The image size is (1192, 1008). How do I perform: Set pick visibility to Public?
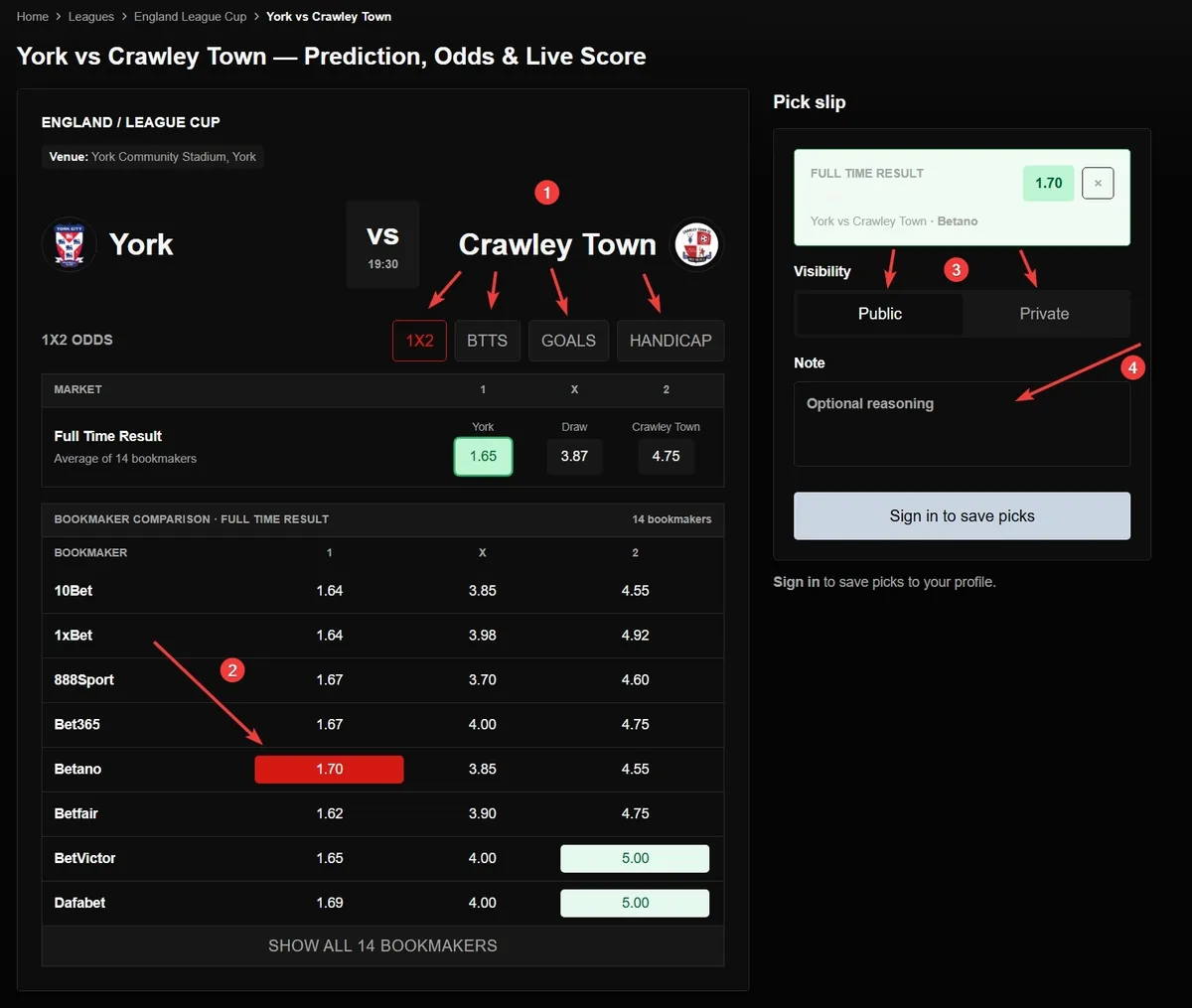pyautogui.click(x=879, y=314)
